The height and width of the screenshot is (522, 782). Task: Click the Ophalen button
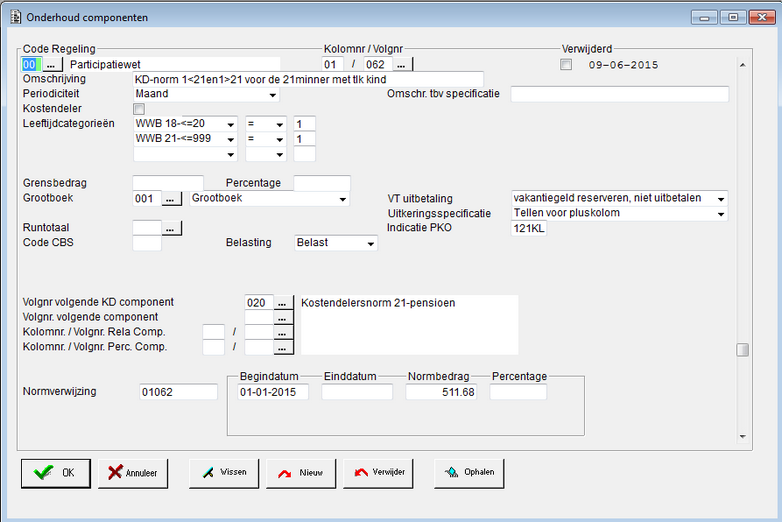pyautogui.click(x=469, y=473)
